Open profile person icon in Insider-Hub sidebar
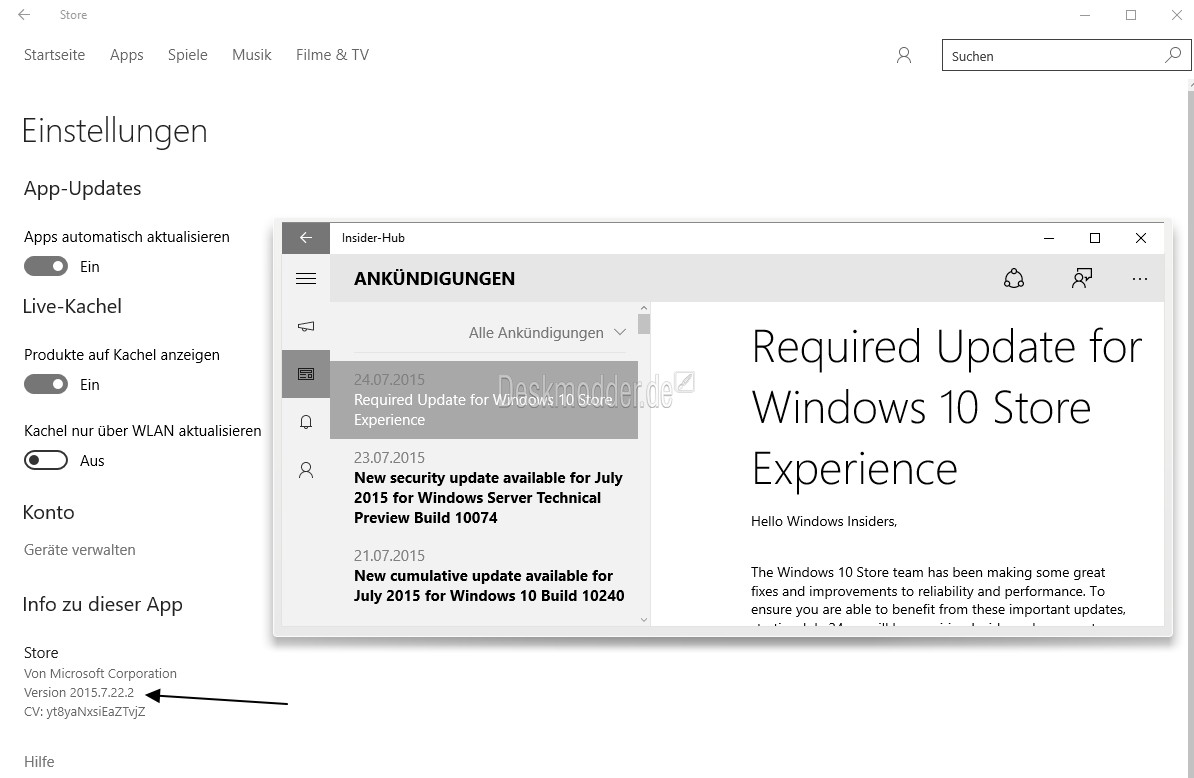The image size is (1194, 778). [x=305, y=470]
